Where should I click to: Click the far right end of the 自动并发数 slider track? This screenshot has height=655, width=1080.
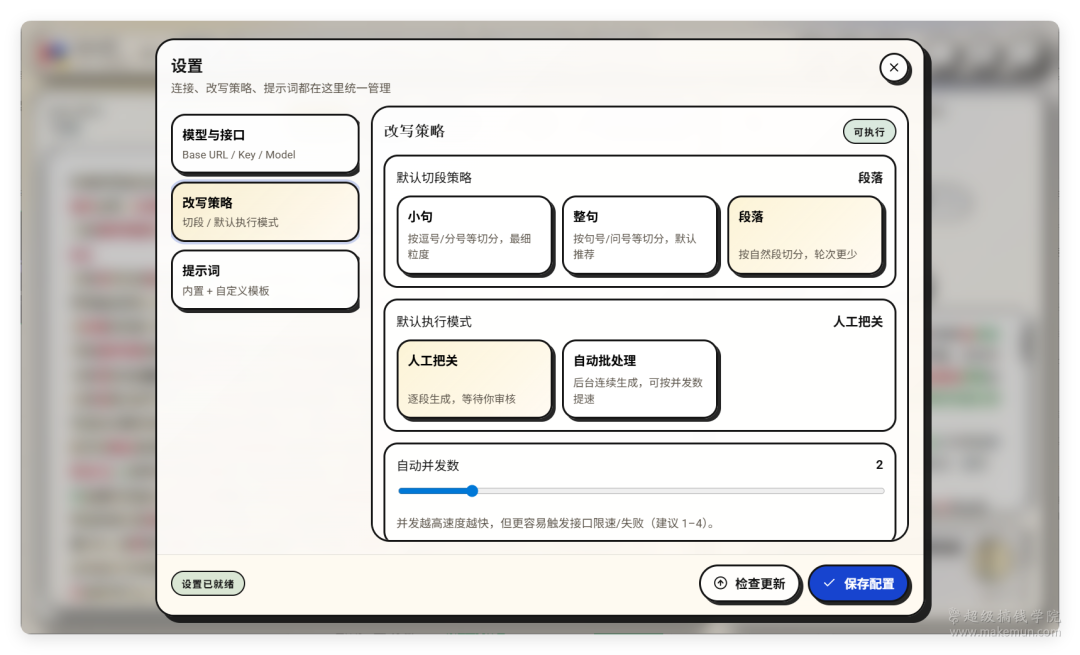882,491
